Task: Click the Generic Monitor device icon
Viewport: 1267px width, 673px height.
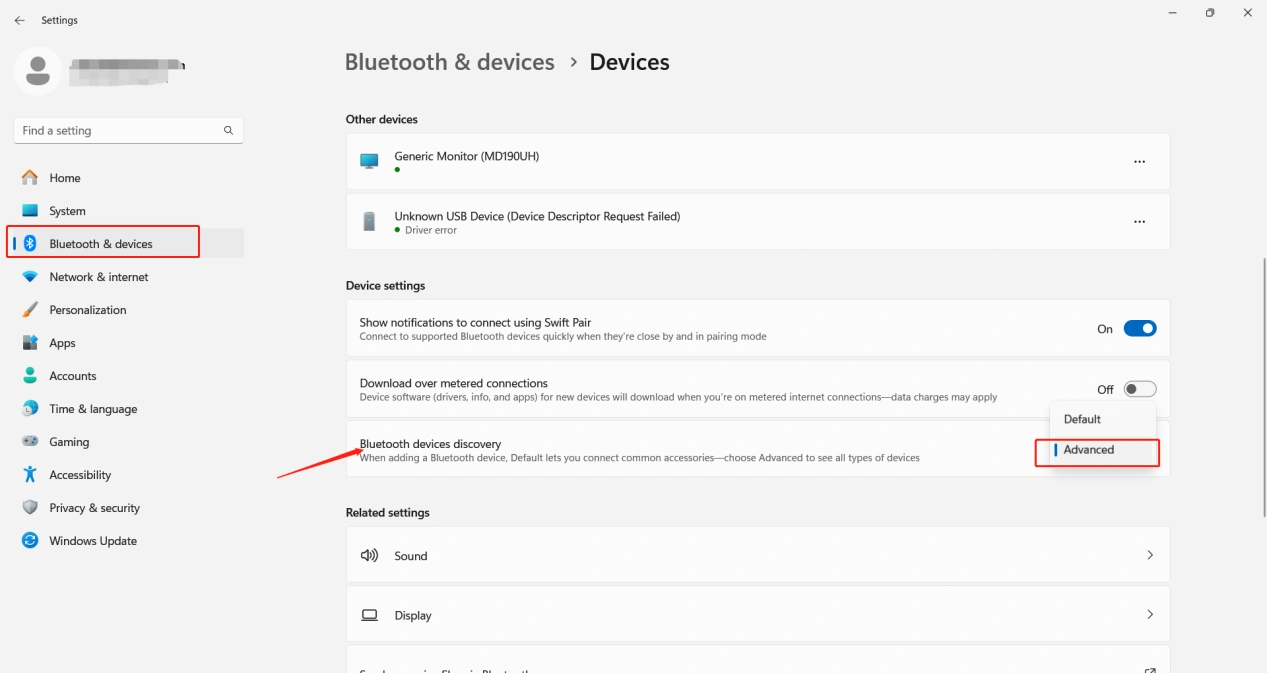Action: (369, 161)
